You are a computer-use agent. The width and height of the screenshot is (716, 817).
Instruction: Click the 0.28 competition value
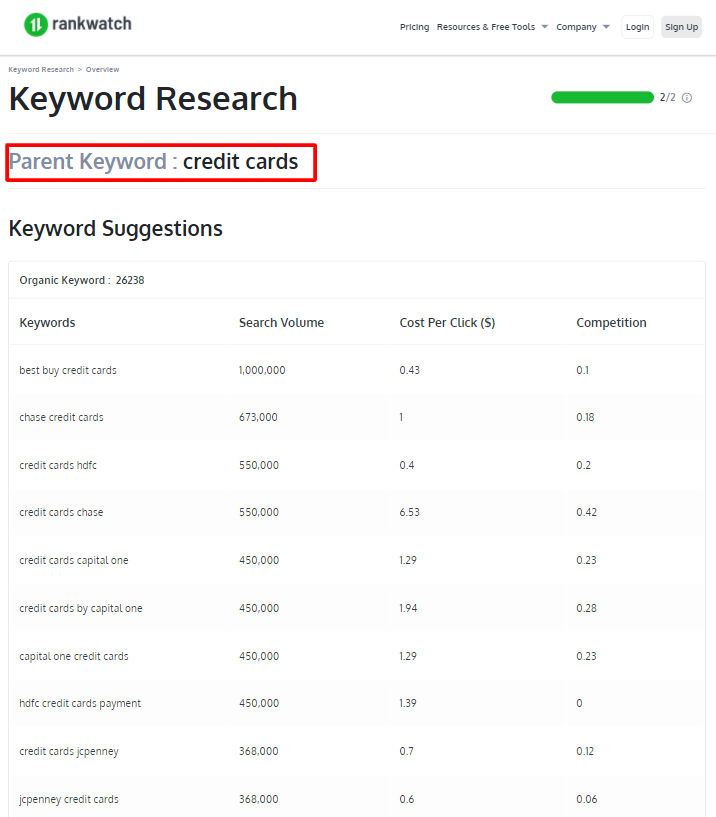[x=586, y=608]
